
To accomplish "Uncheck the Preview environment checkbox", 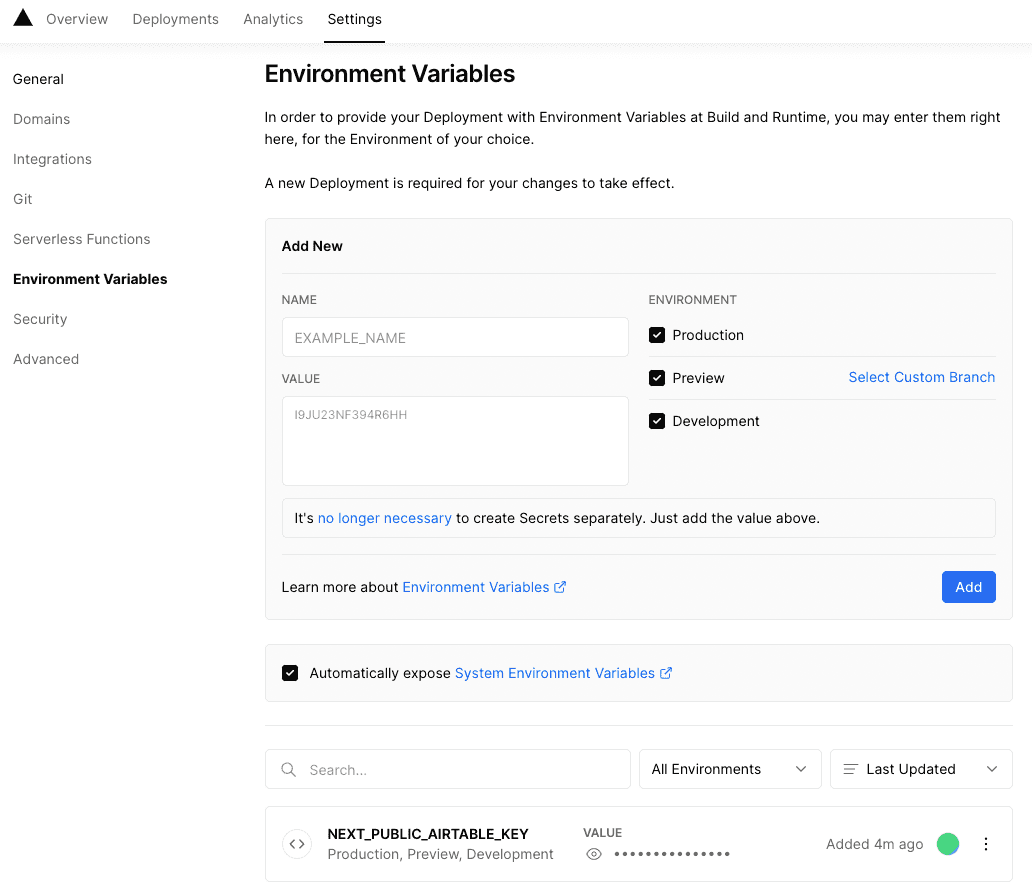I will click(x=657, y=378).
